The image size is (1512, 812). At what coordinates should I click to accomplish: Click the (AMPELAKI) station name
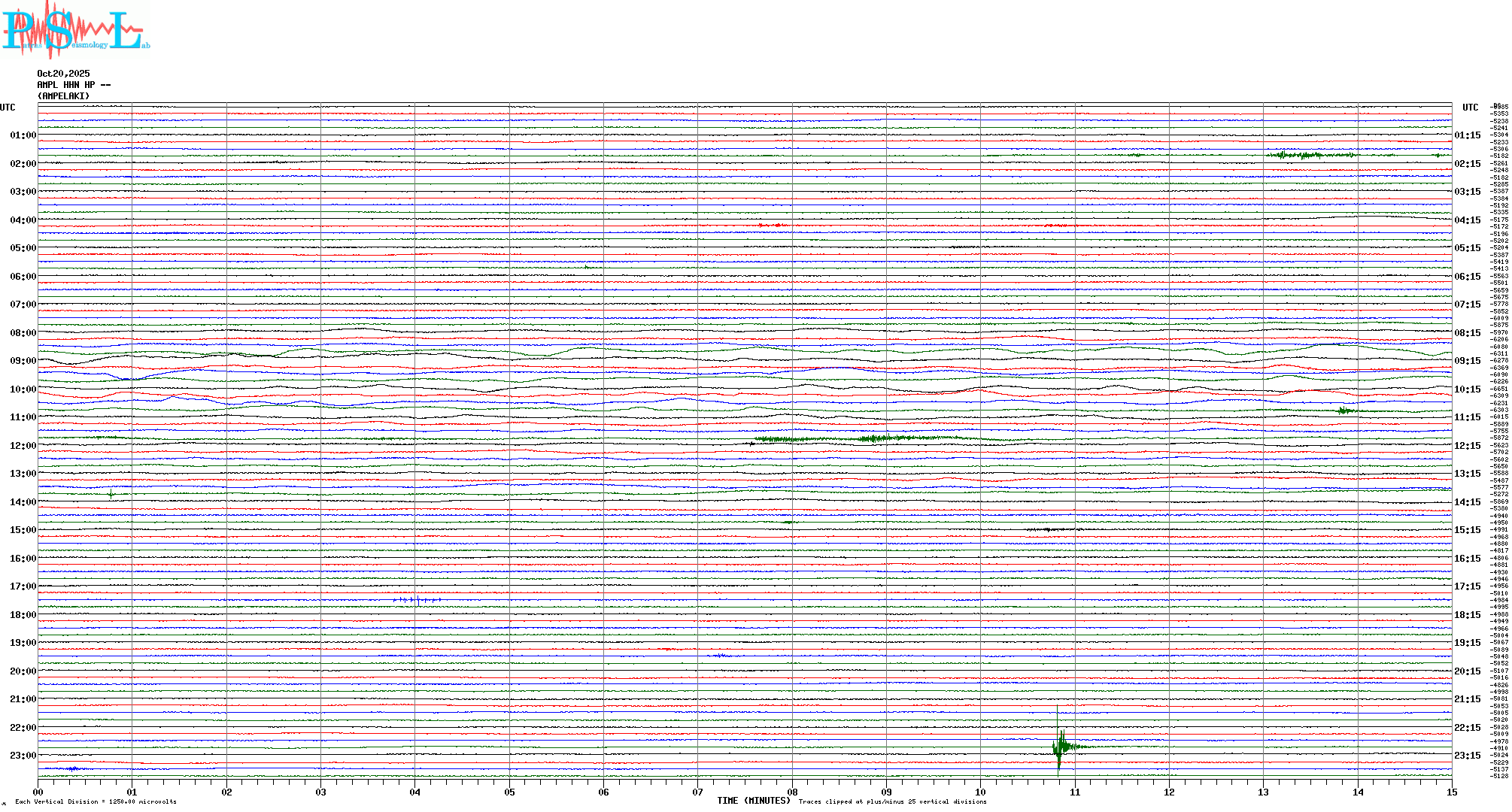click(63, 96)
